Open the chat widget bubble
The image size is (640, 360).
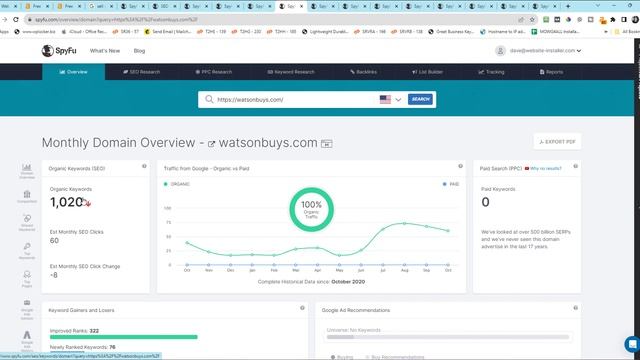click(x=633, y=344)
